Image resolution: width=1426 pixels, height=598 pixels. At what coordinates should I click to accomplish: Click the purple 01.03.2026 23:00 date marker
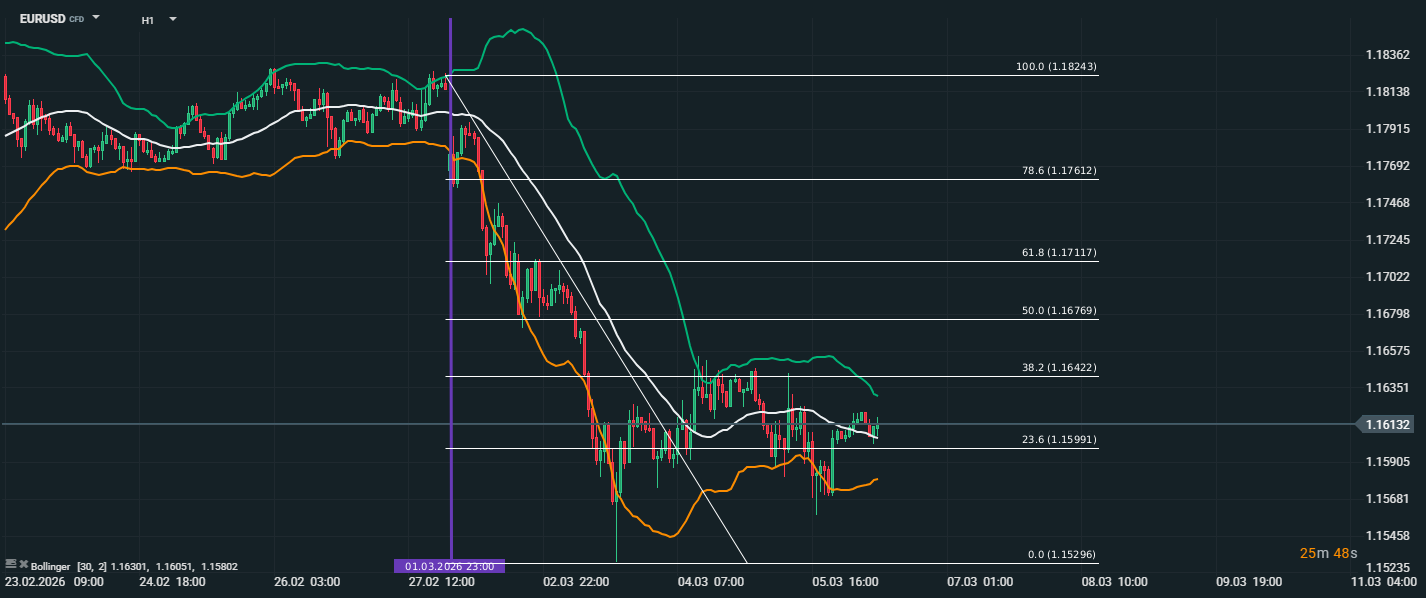pyautogui.click(x=450, y=566)
